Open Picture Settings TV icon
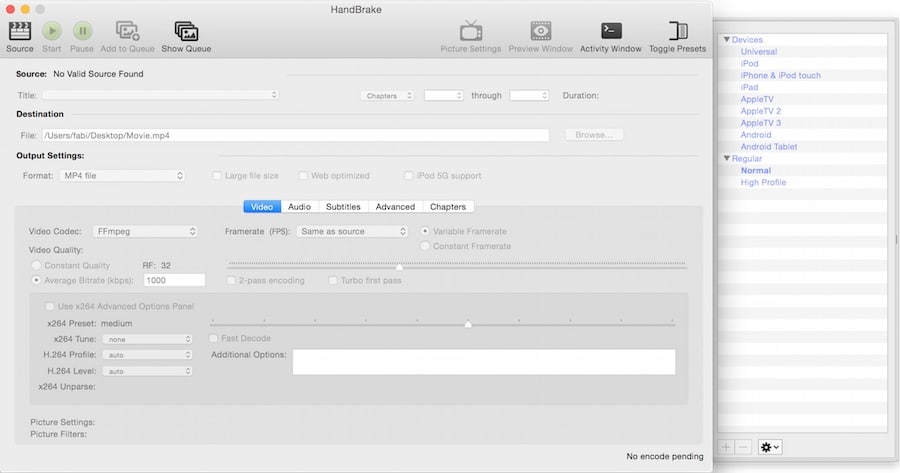900x473 pixels. point(471,31)
